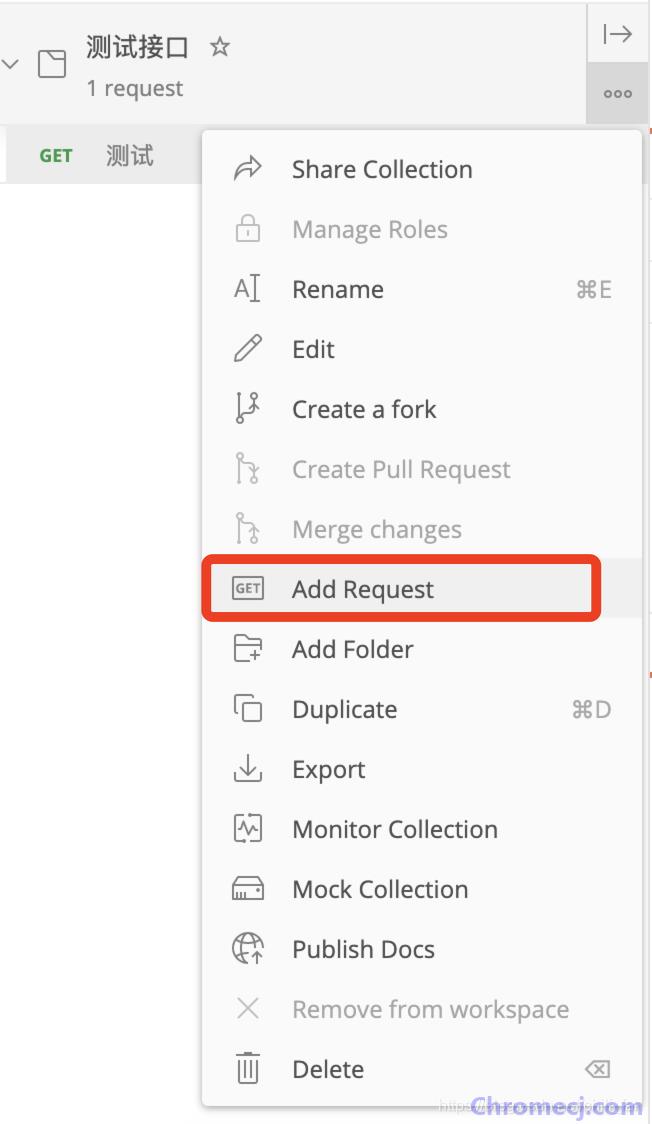Screen dimensions: 652x1124
Task: Click the globe icon beside Publish Docs
Action: (x=248, y=949)
